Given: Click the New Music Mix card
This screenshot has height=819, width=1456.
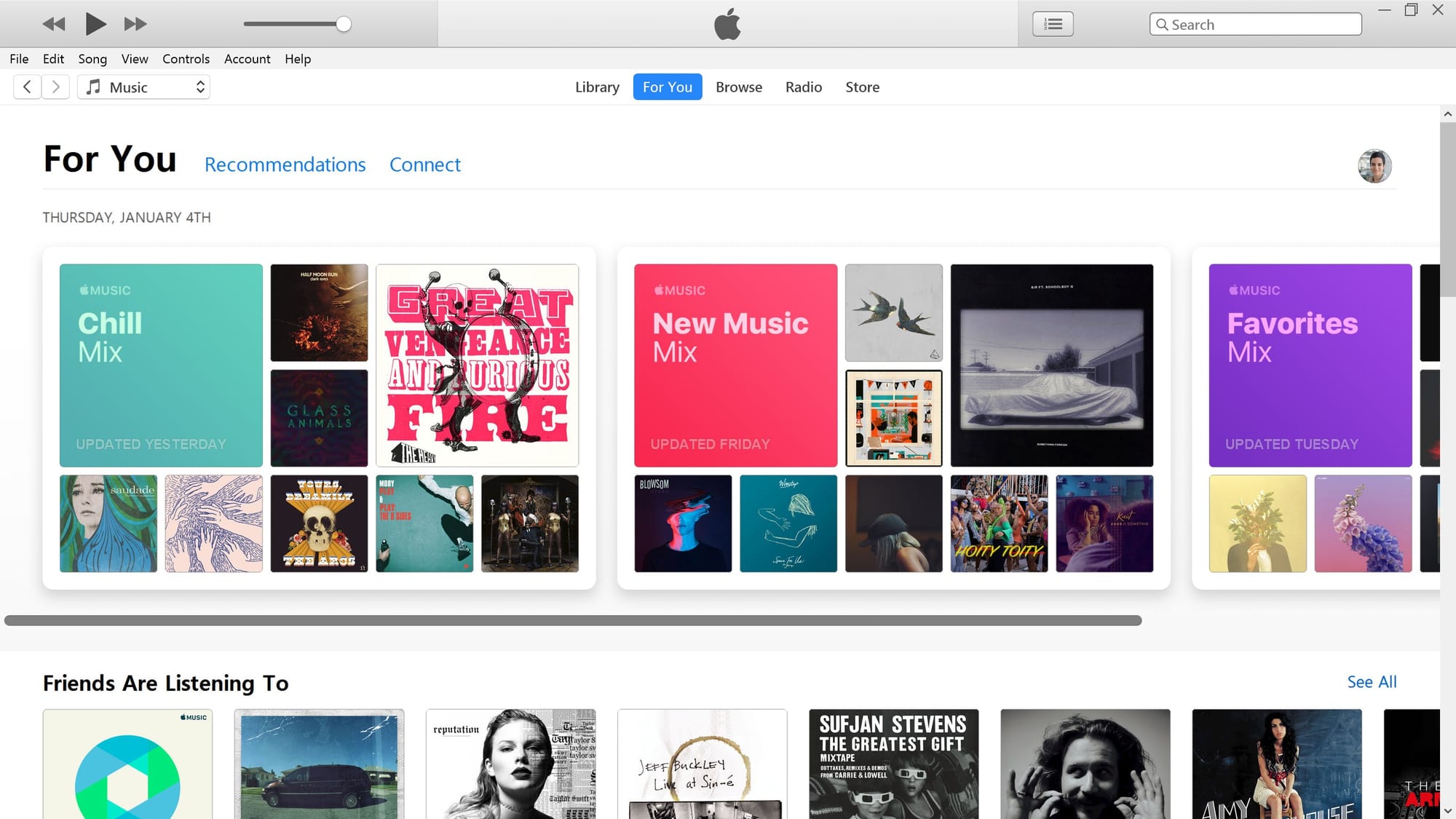Looking at the screenshot, I should (735, 365).
